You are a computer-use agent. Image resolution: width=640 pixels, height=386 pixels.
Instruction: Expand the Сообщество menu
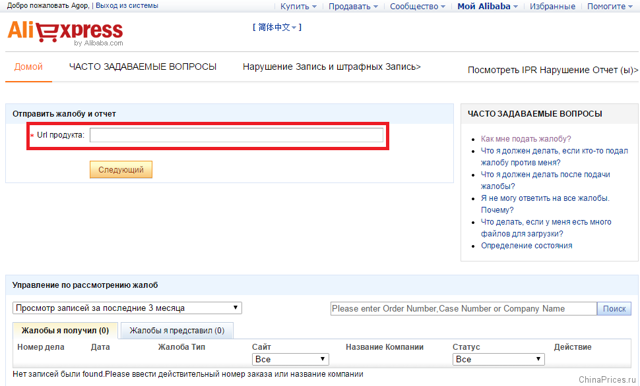pyautogui.click(x=417, y=6)
